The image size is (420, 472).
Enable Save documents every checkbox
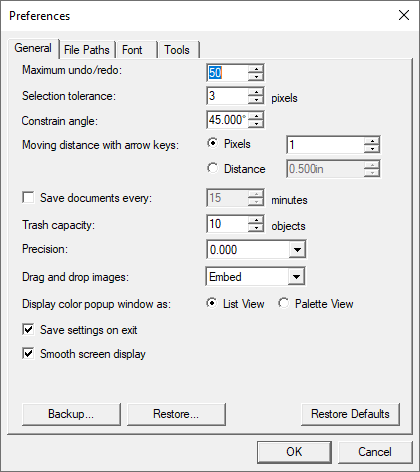tap(28, 197)
